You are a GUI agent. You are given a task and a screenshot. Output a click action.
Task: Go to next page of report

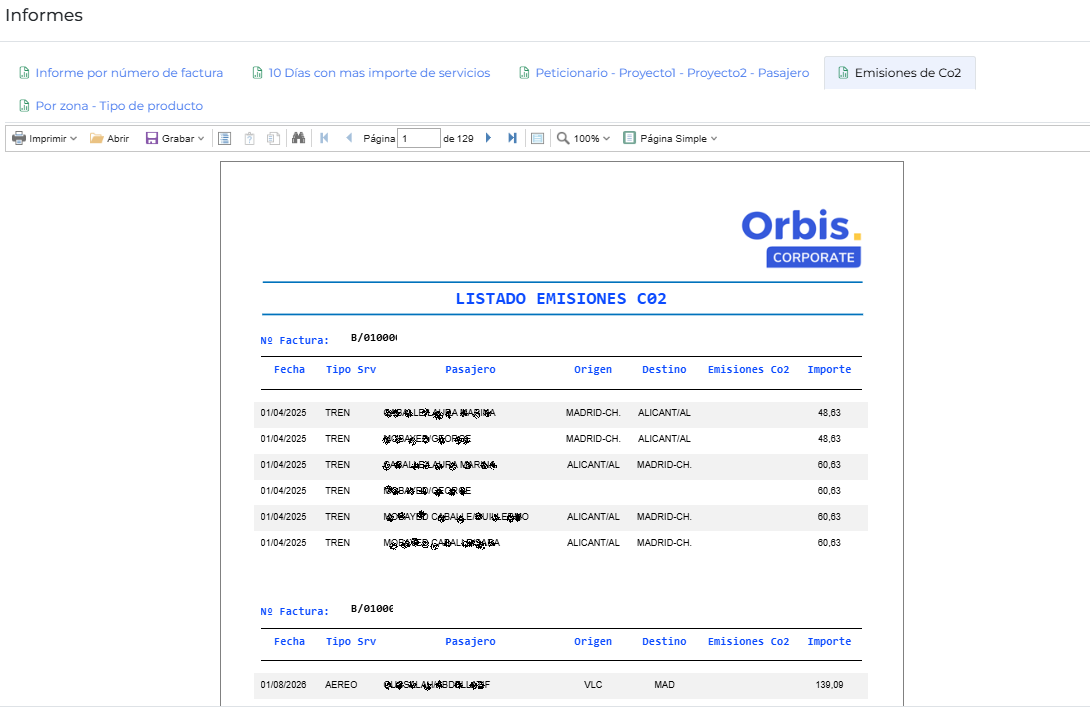(488, 138)
